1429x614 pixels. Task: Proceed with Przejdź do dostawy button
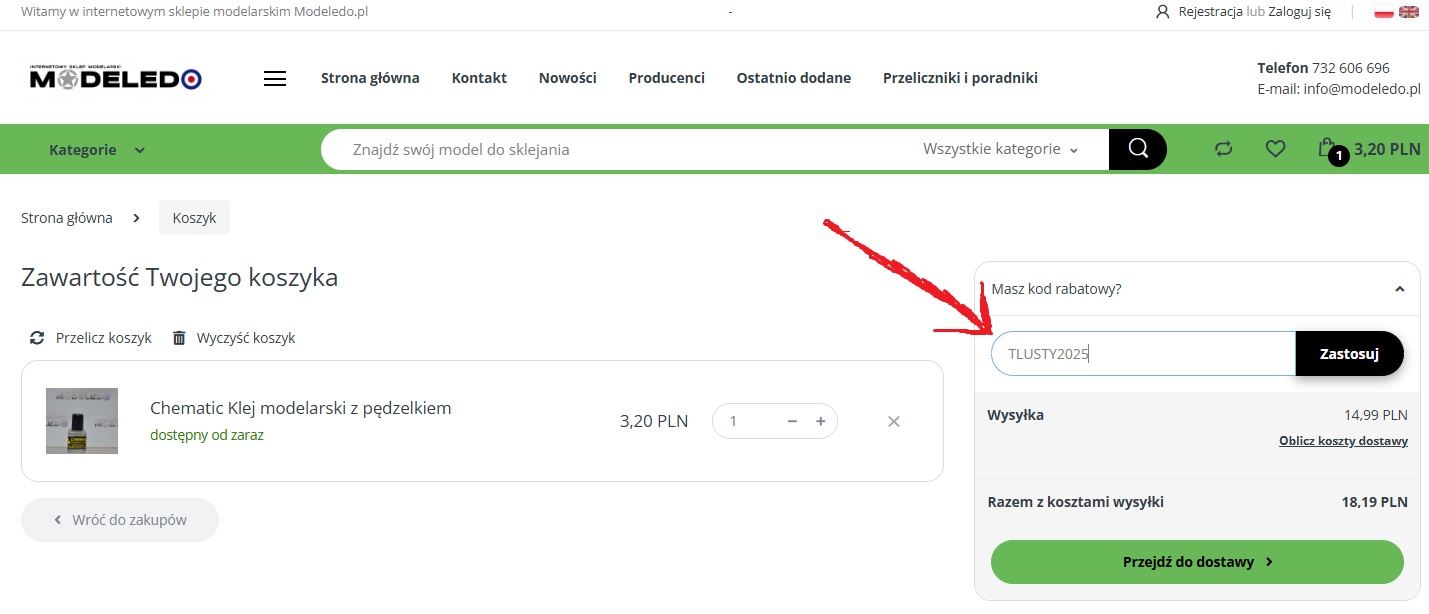(1197, 562)
